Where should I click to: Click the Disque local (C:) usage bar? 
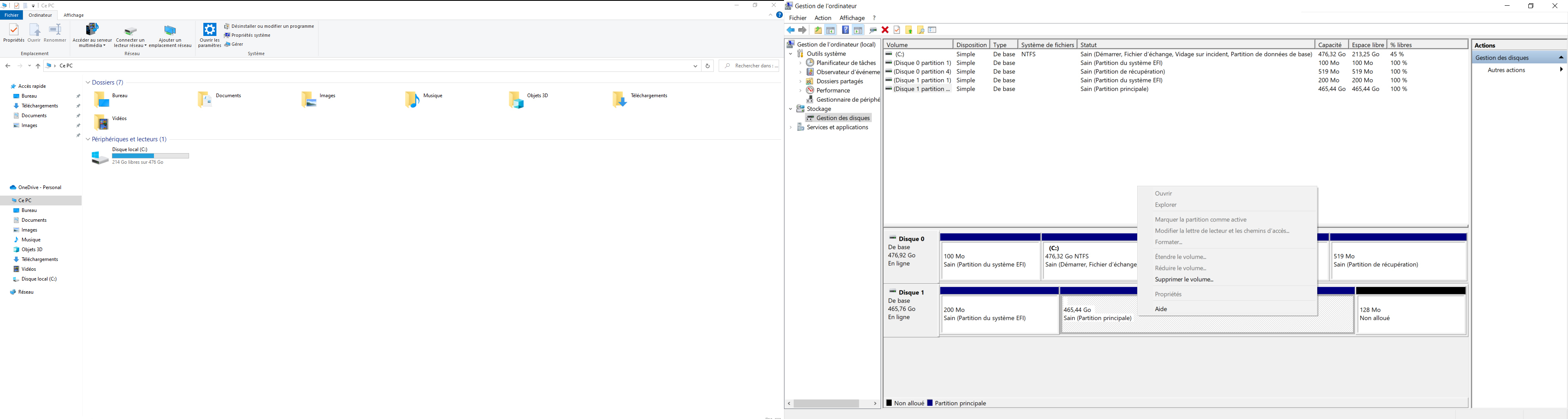151,156
